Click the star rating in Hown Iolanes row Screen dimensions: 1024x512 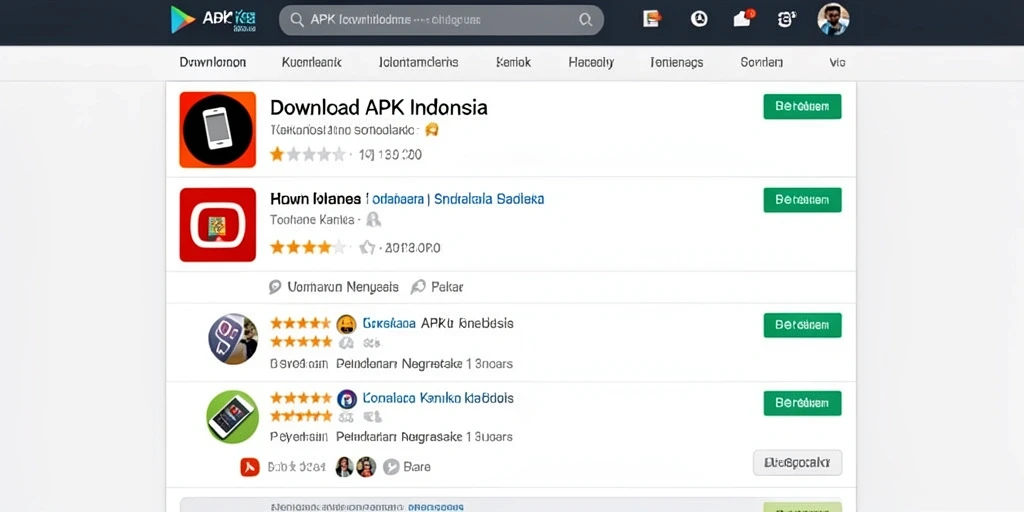(x=308, y=248)
